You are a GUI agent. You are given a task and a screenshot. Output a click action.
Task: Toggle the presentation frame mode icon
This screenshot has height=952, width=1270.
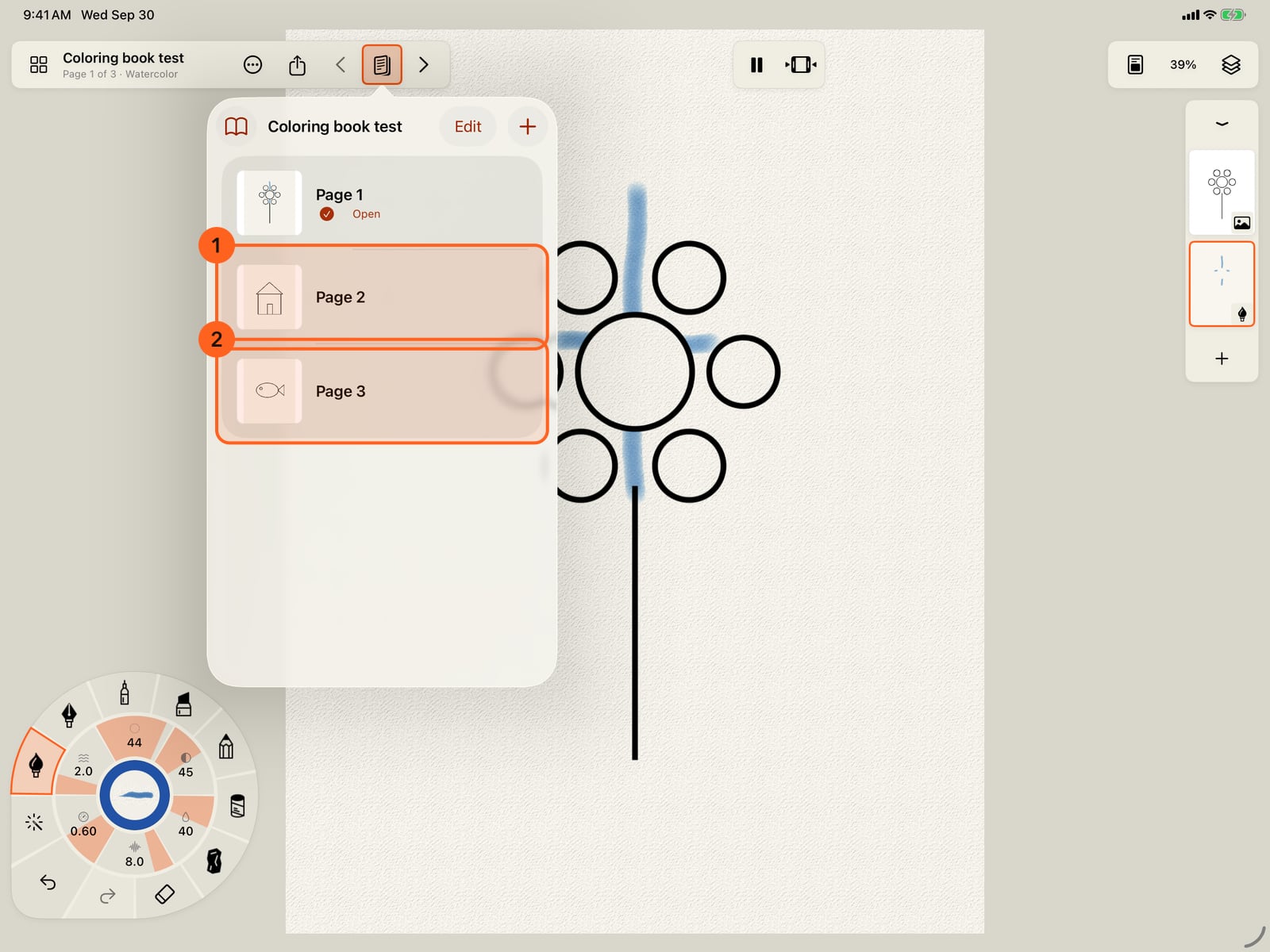tap(800, 65)
